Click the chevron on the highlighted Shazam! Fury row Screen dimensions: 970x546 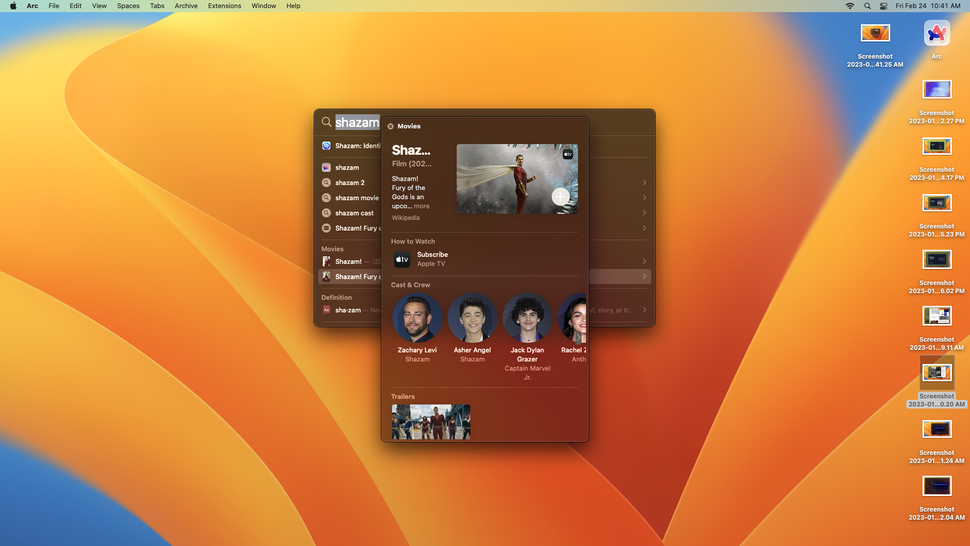click(x=644, y=276)
